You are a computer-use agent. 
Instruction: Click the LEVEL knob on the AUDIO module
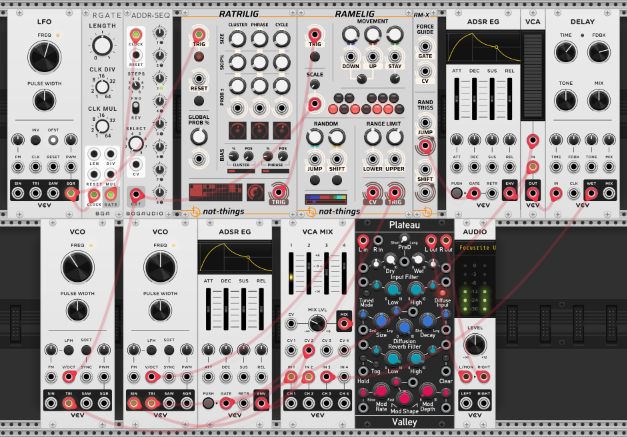coord(475,345)
